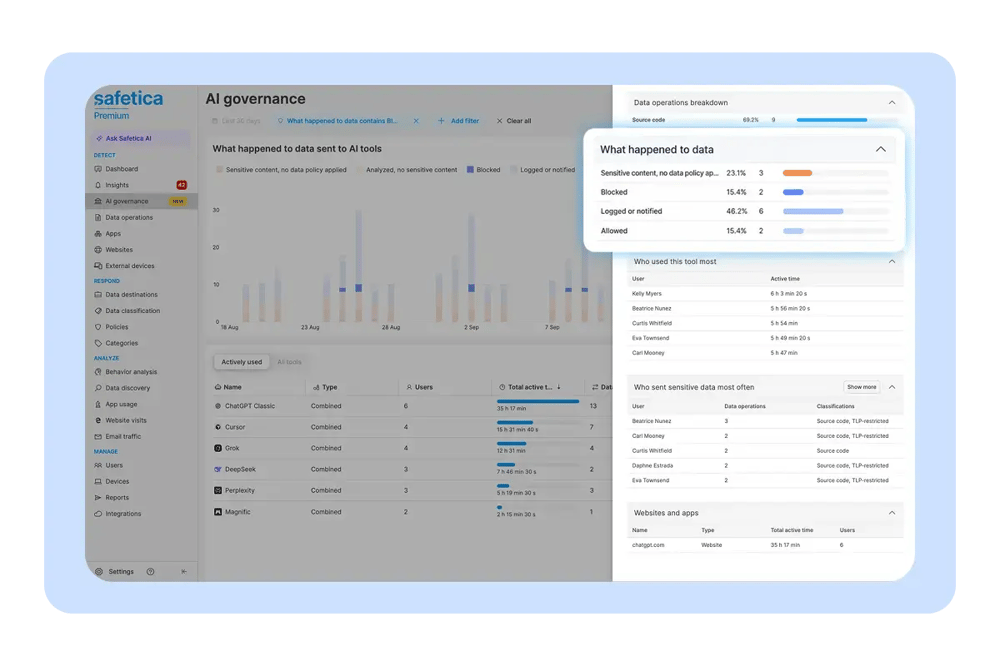Image resolution: width=1000 pixels, height=666 pixels.
Task: Switch to the All tools tab
Action: 289,362
